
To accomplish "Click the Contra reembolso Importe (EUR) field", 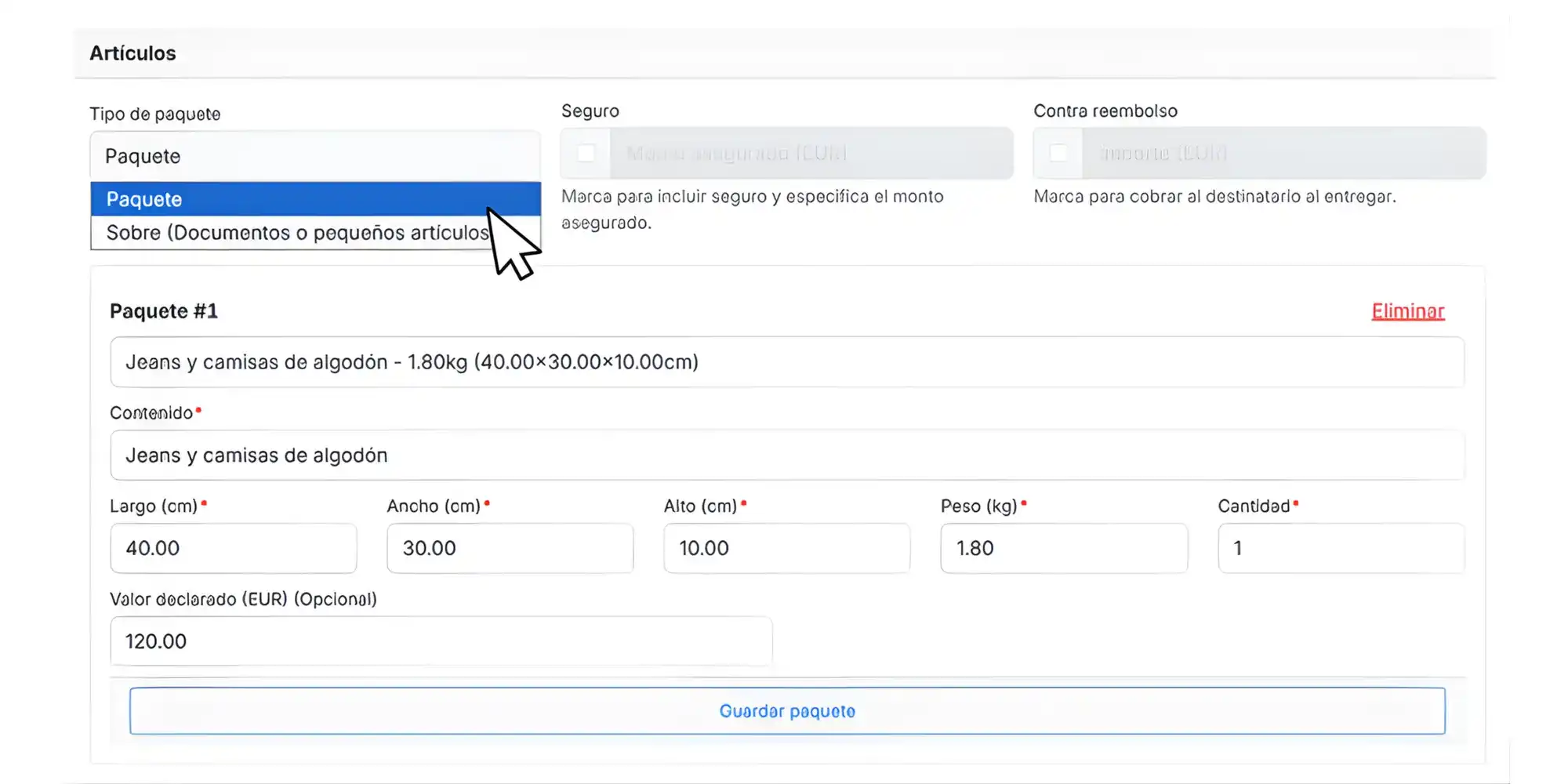I will [x=1283, y=153].
